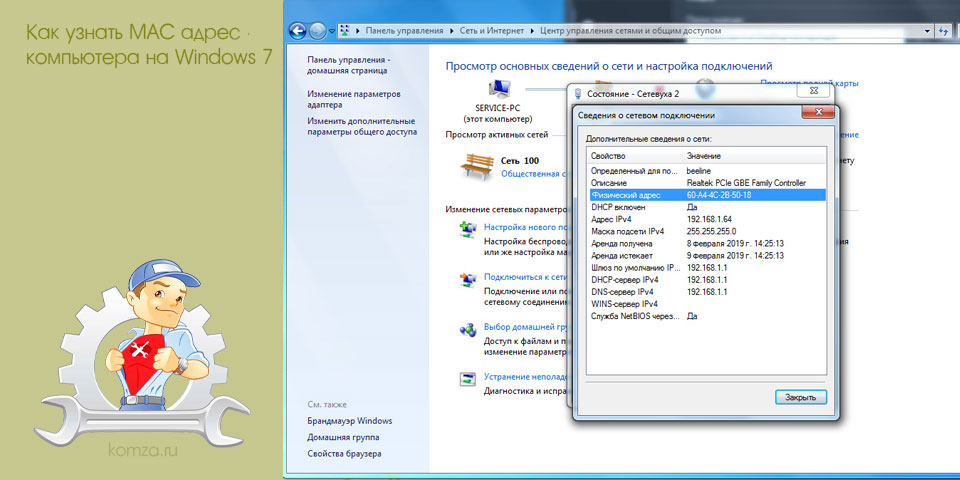Click Устранение неполадок icon
This screenshot has width=960, height=480.
(468, 379)
